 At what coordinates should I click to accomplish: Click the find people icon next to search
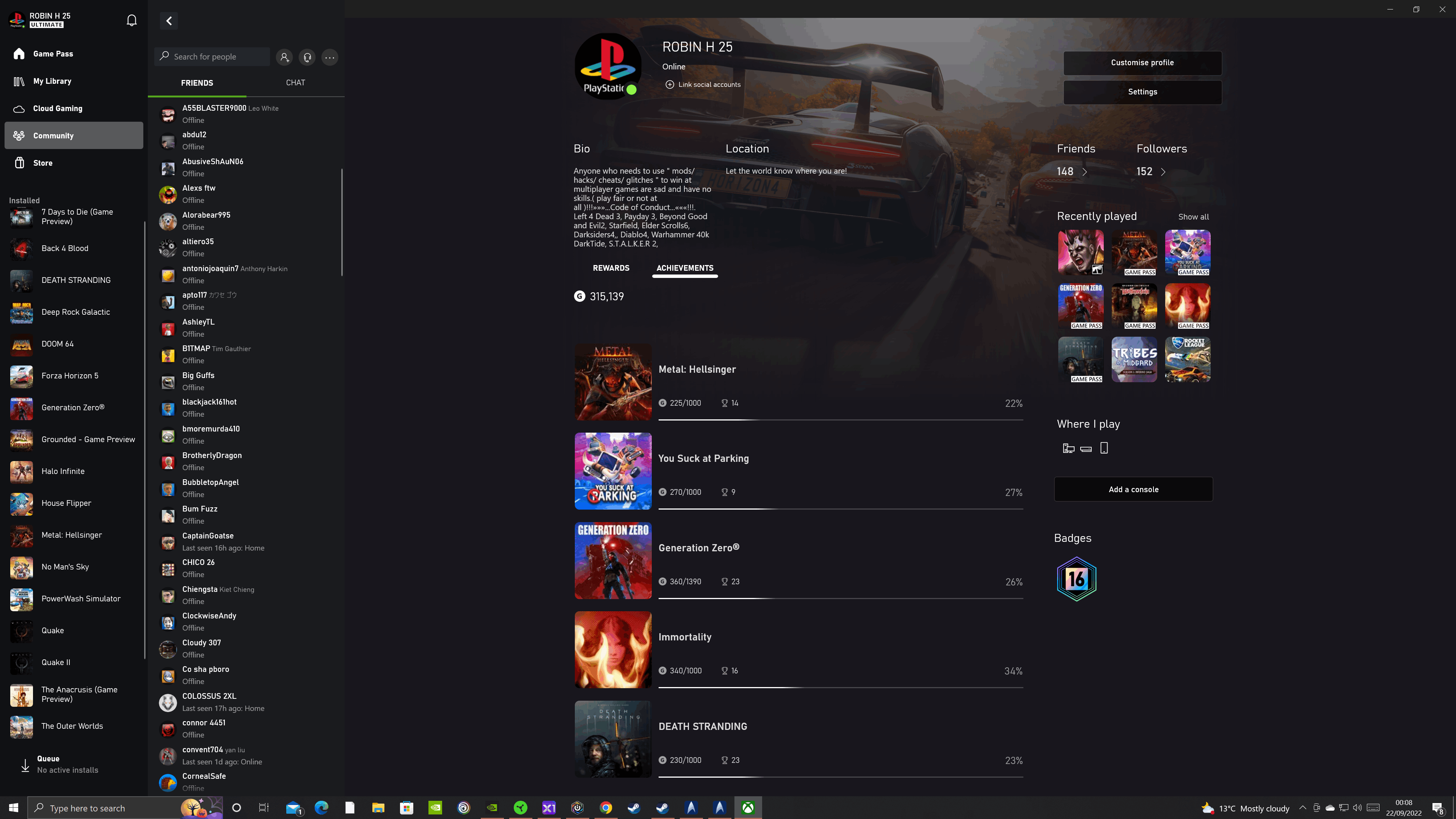tap(284, 57)
